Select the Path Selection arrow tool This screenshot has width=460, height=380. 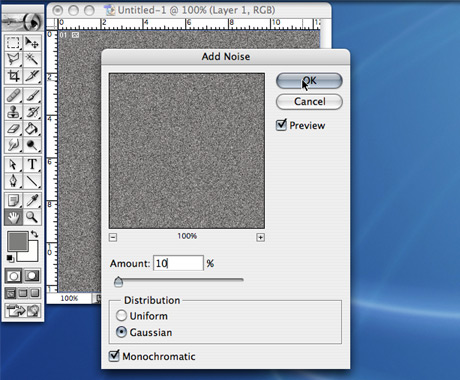point(14,165)
